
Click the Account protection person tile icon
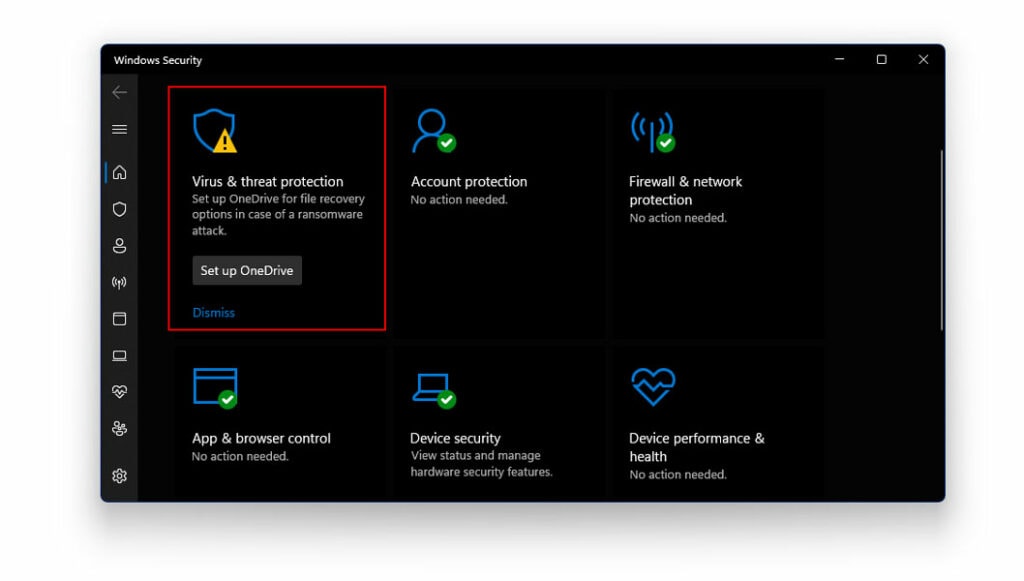434,131
